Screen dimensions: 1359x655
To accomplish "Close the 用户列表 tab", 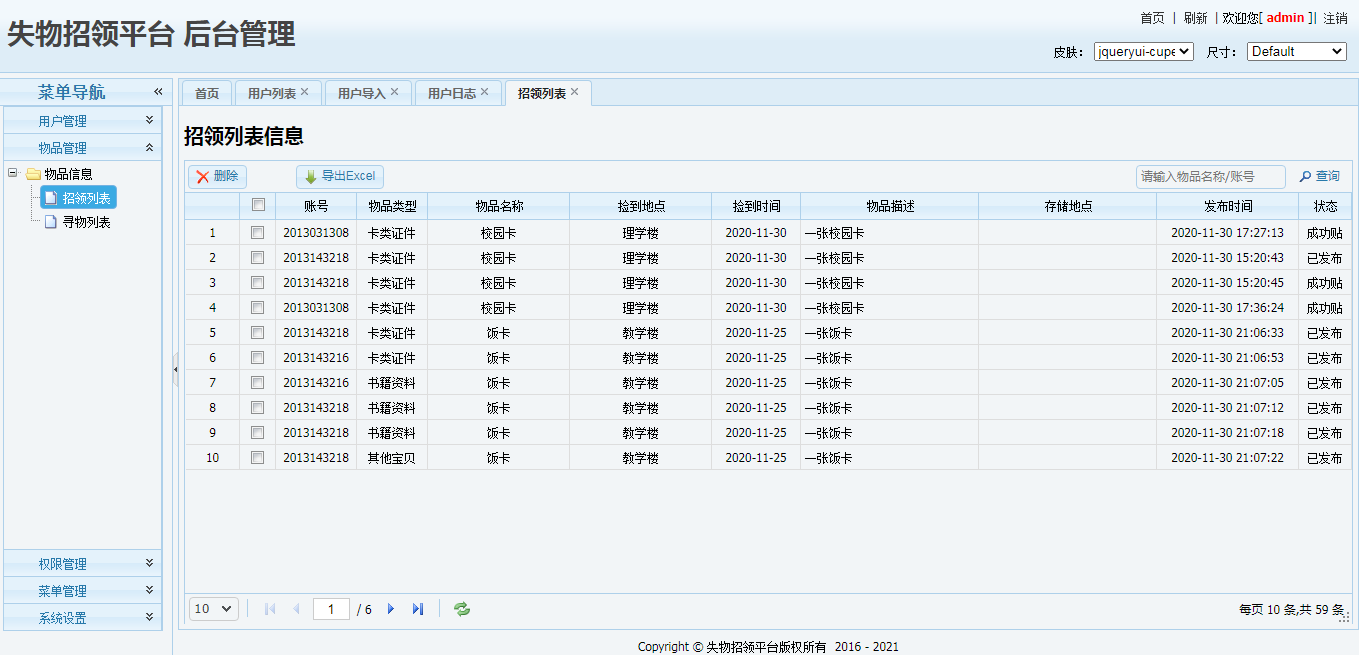I will coord(304,92).
